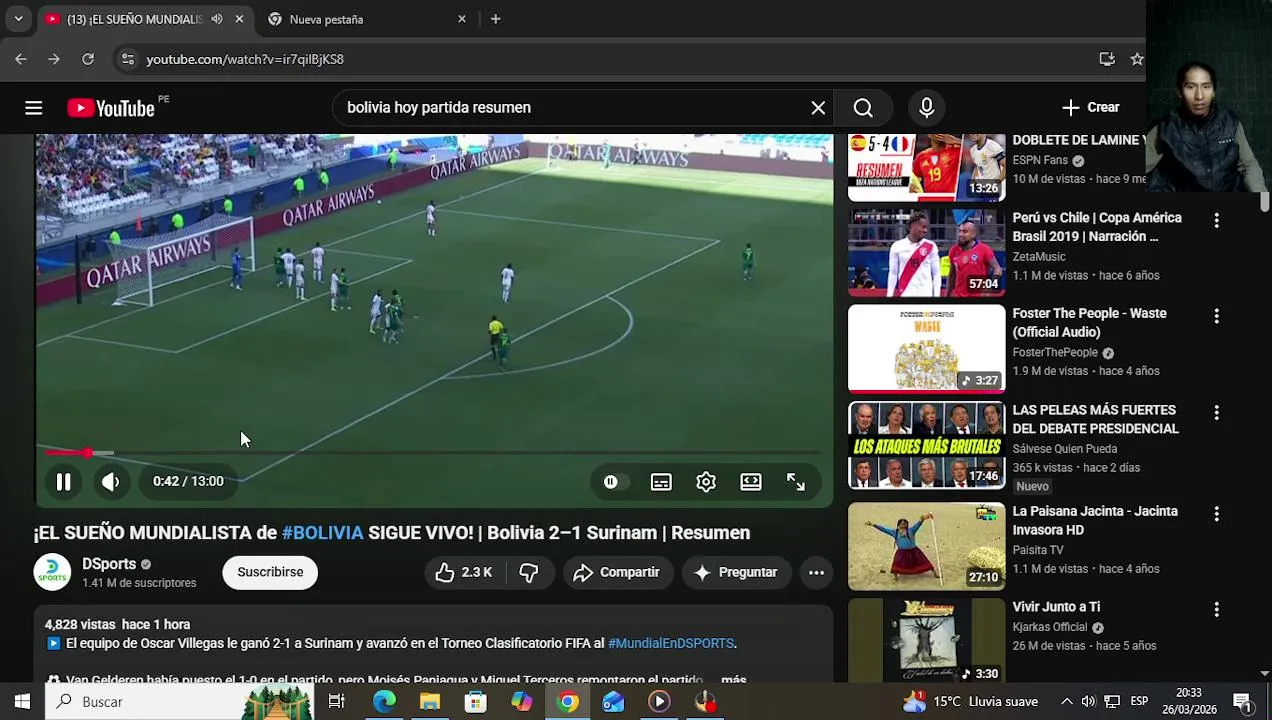The image size is (1272, 720).
Task: Seek along the red video progress bar
Action: [432, 453]
